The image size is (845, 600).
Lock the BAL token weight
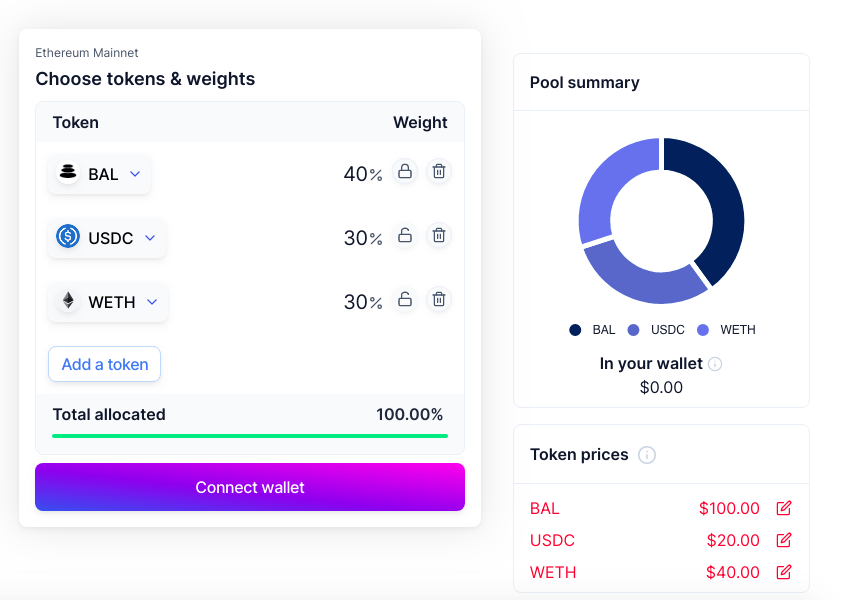pyautogui.click(x=405, y=172)
